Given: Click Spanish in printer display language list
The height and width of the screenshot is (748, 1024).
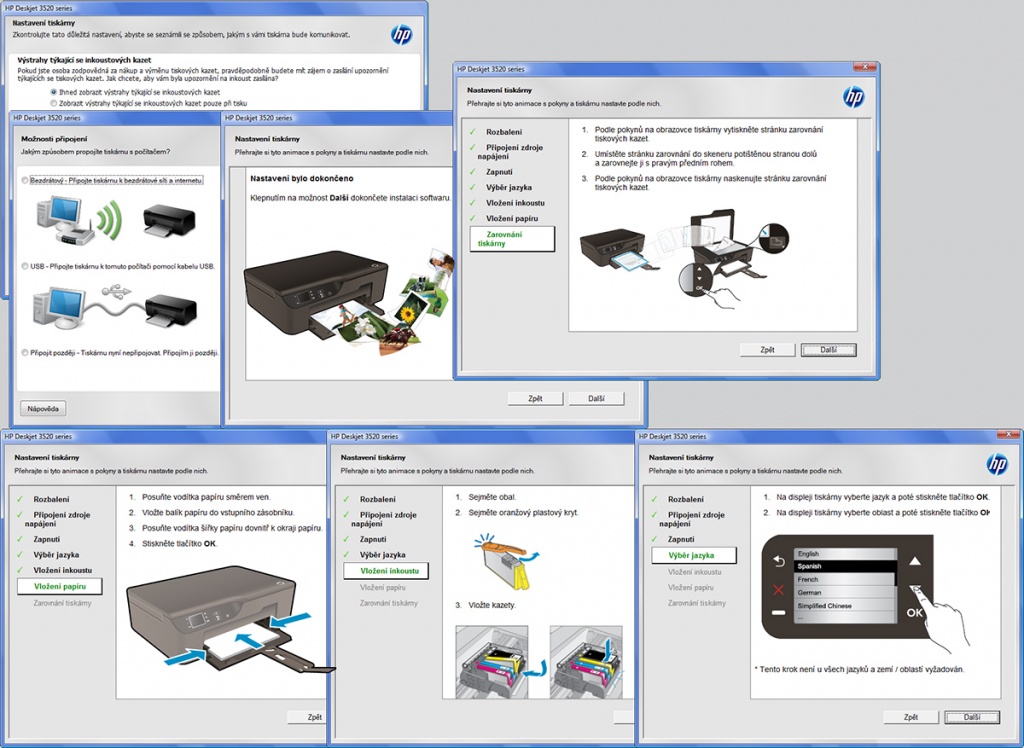Looking at the screenshot, I should pyautogui.click(x=845, y=566).
